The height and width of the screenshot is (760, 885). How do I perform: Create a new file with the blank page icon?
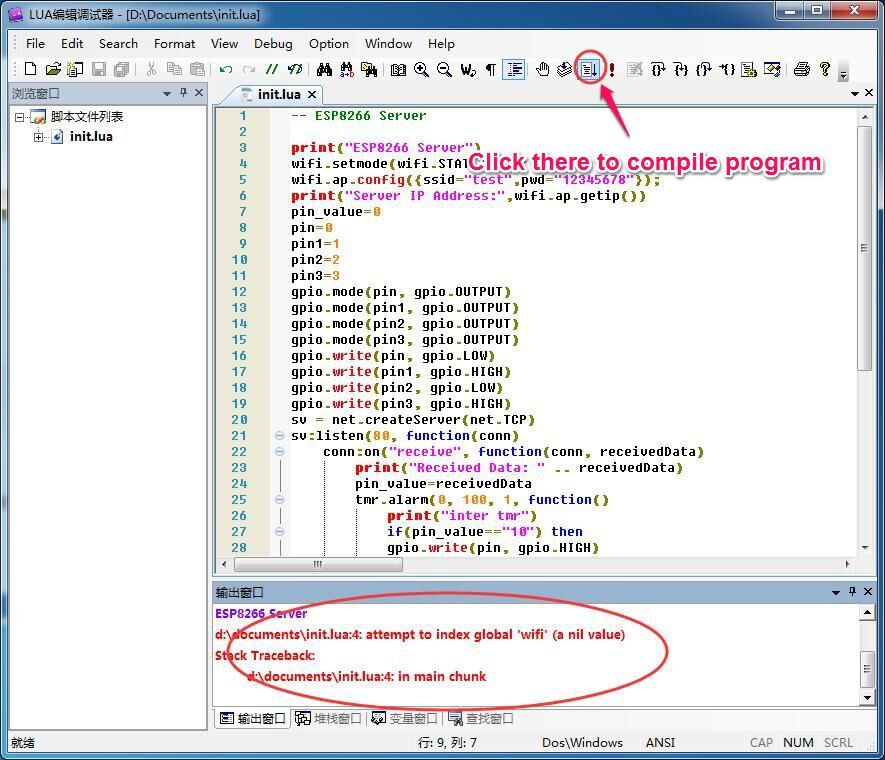coord(30,69)
